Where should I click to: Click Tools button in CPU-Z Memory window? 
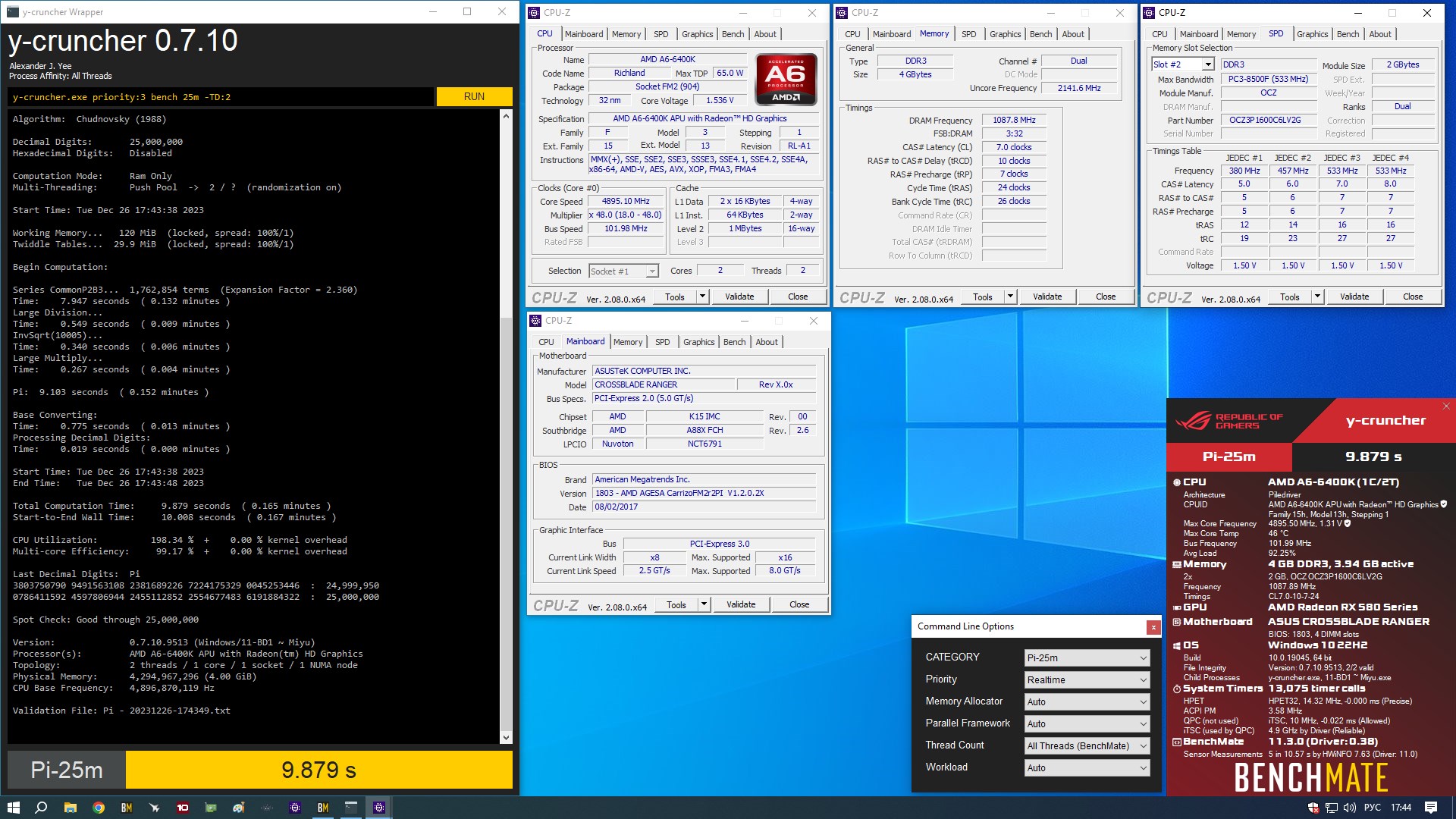point(983,297)
